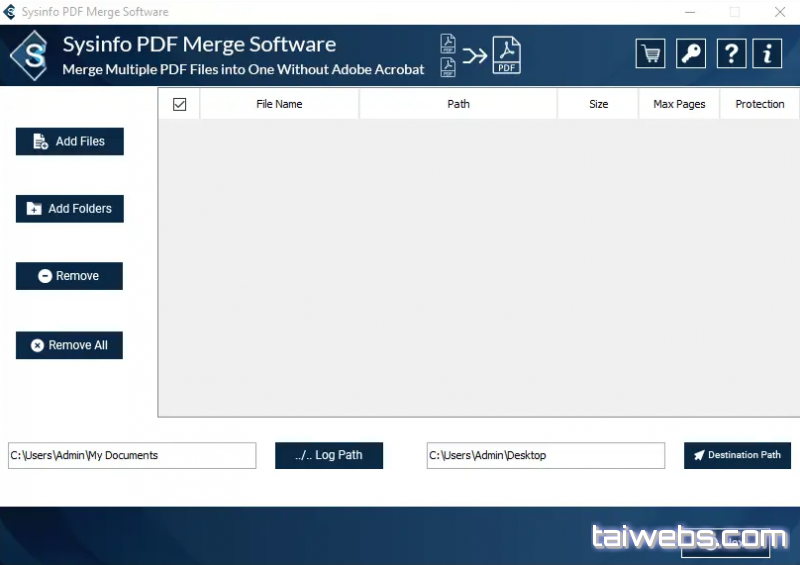Screen dimensions: 800x565
Task: Open the Log Path browse button
Action: [329, 455]
